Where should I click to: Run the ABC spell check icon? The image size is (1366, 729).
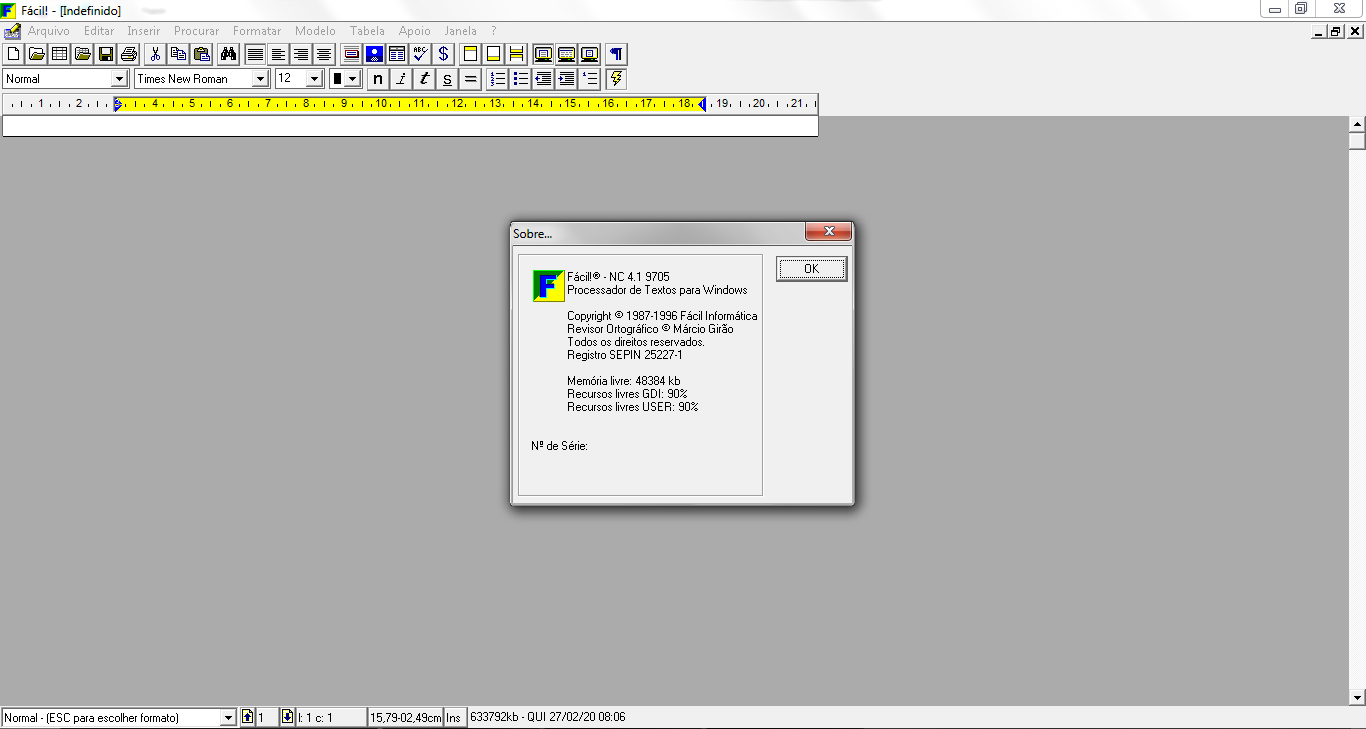coord(420,54)
